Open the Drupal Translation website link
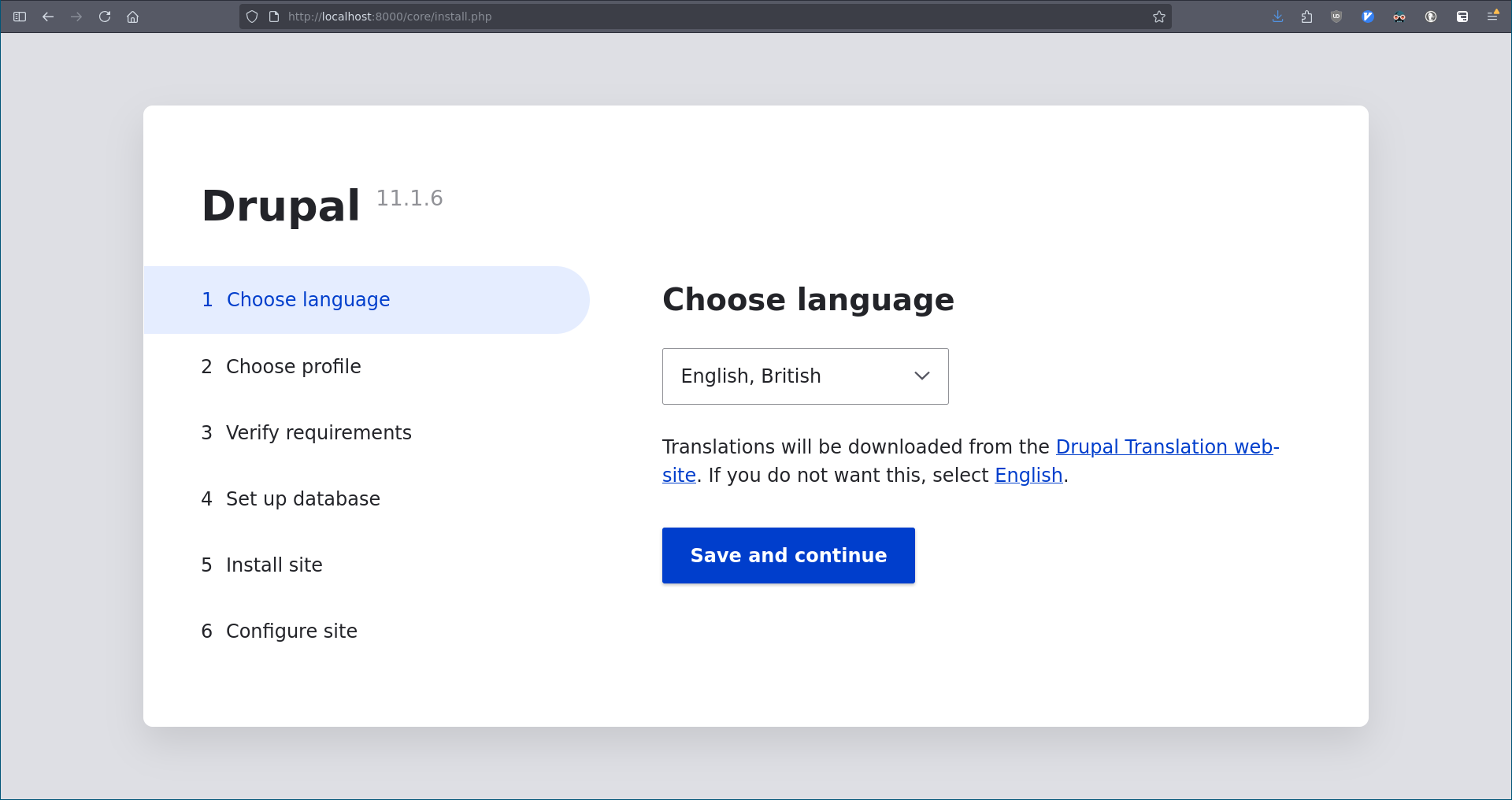1512x800 pixels. click(1166, 447)
